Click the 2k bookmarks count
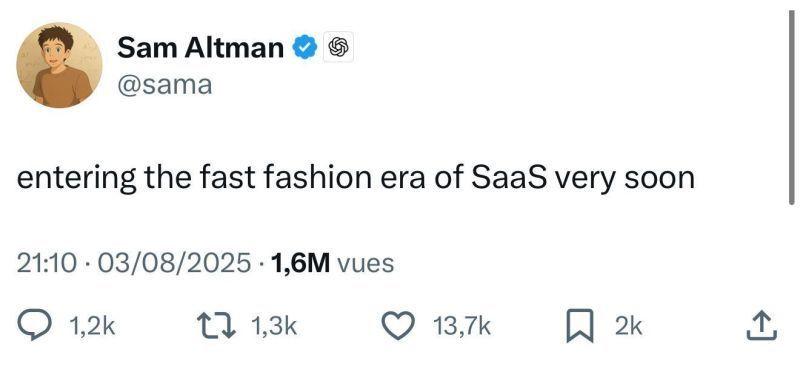 point(629,326)
